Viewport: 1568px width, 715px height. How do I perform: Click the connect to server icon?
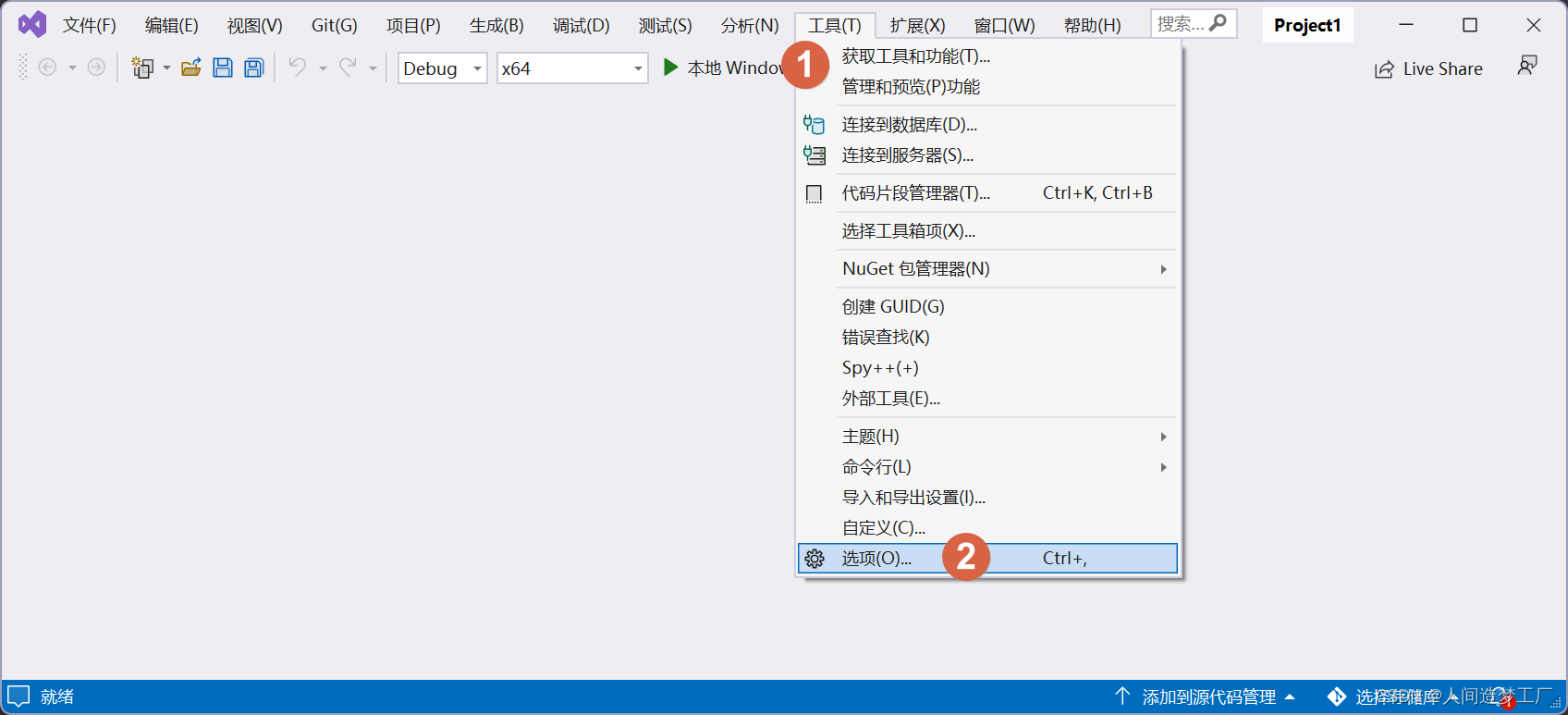pyautogui.click(x=814, y=154)
